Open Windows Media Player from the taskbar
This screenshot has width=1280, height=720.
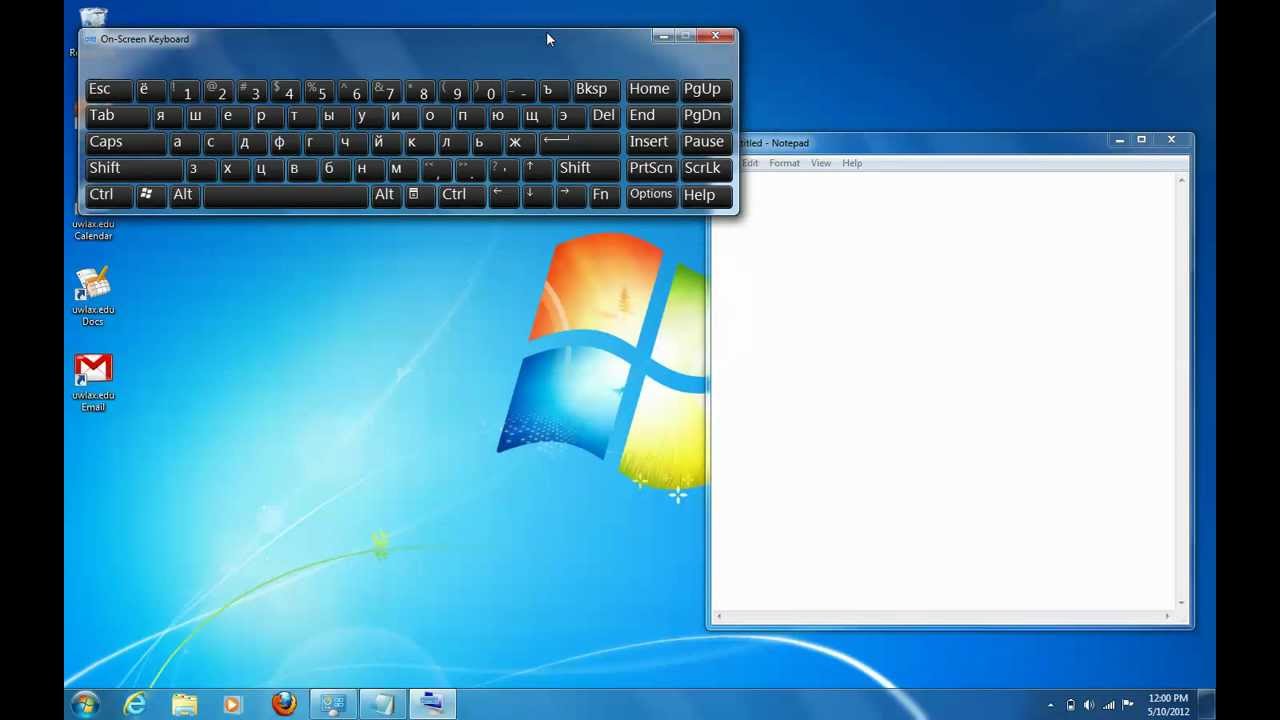(233, 704)
